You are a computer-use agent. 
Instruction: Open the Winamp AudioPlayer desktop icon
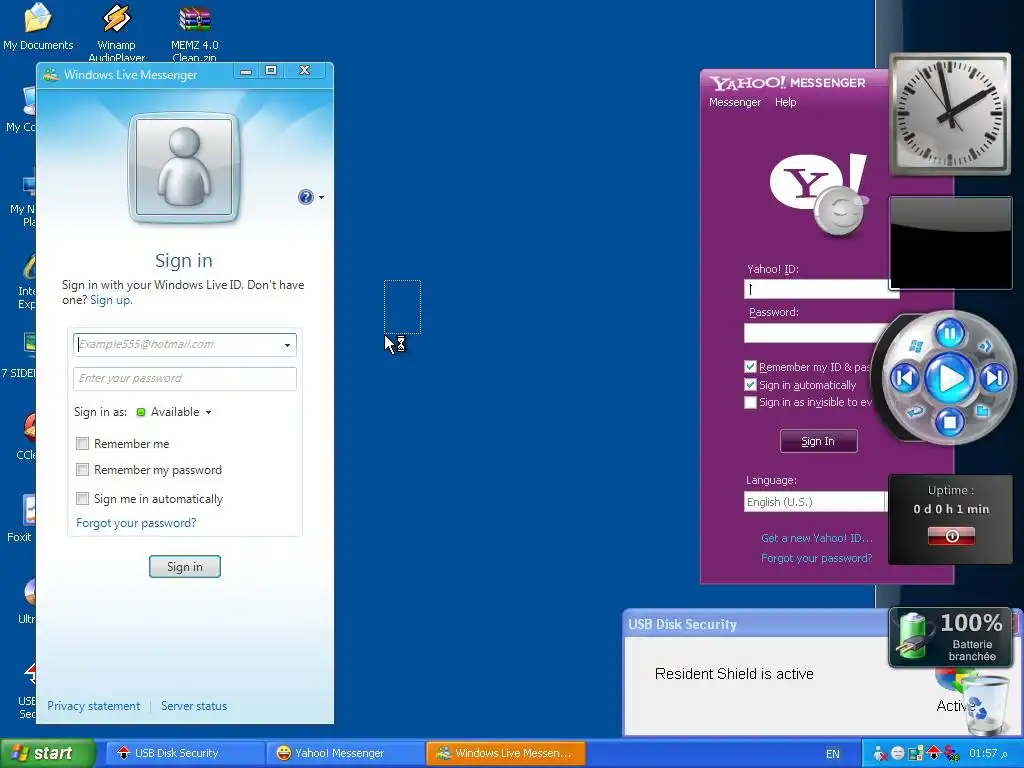pos(116,31)
